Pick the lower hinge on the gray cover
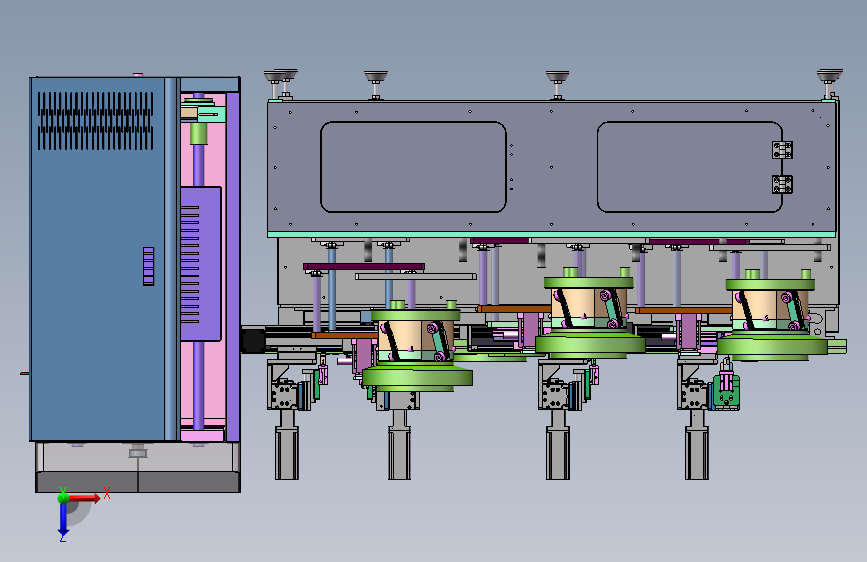Viewport: 867px width, 562px height. [782, 184]
